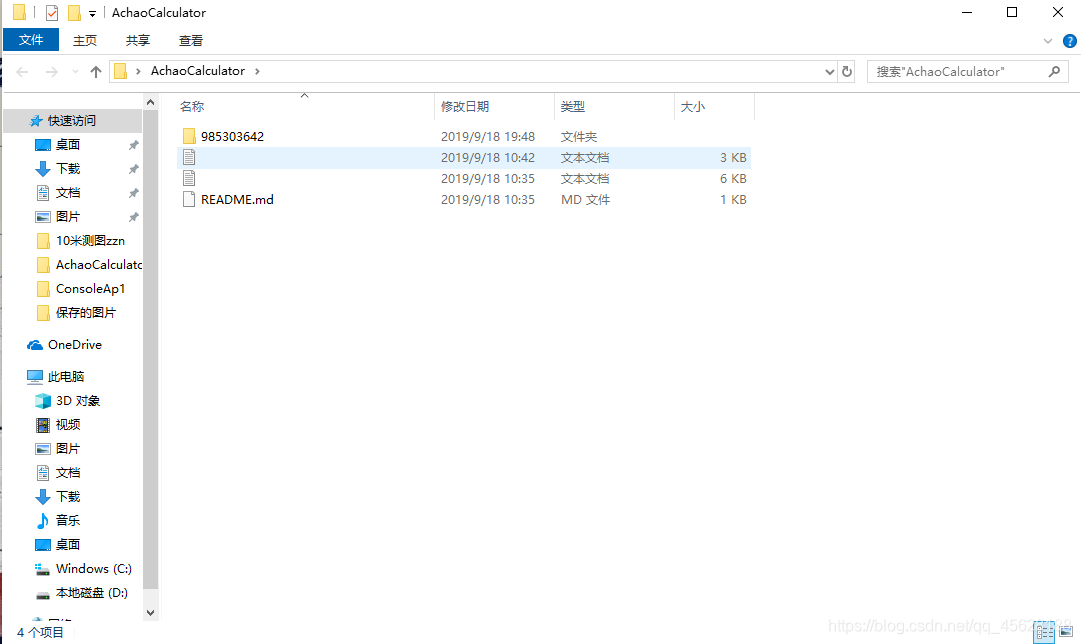Sort by 修改日期 column header

(465, 107)
